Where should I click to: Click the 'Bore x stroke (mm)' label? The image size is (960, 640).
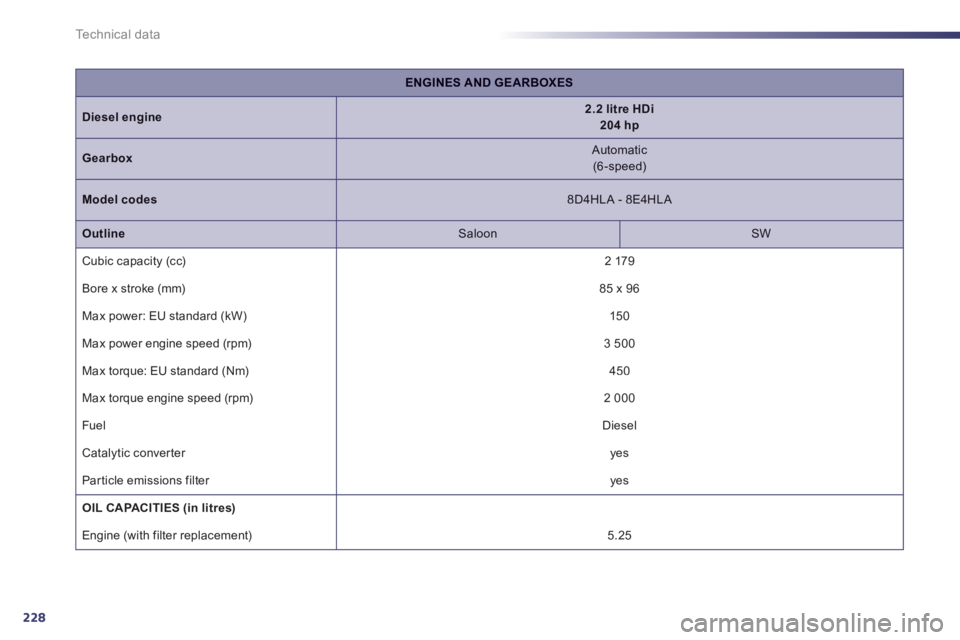coord(133,288)
